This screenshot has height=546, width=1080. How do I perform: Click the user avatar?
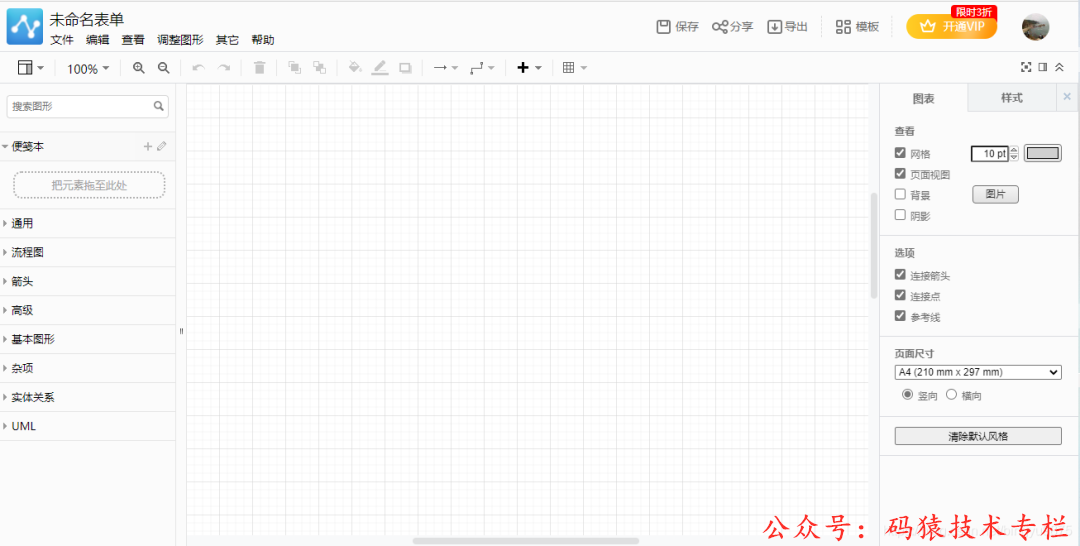(1036, 27)
